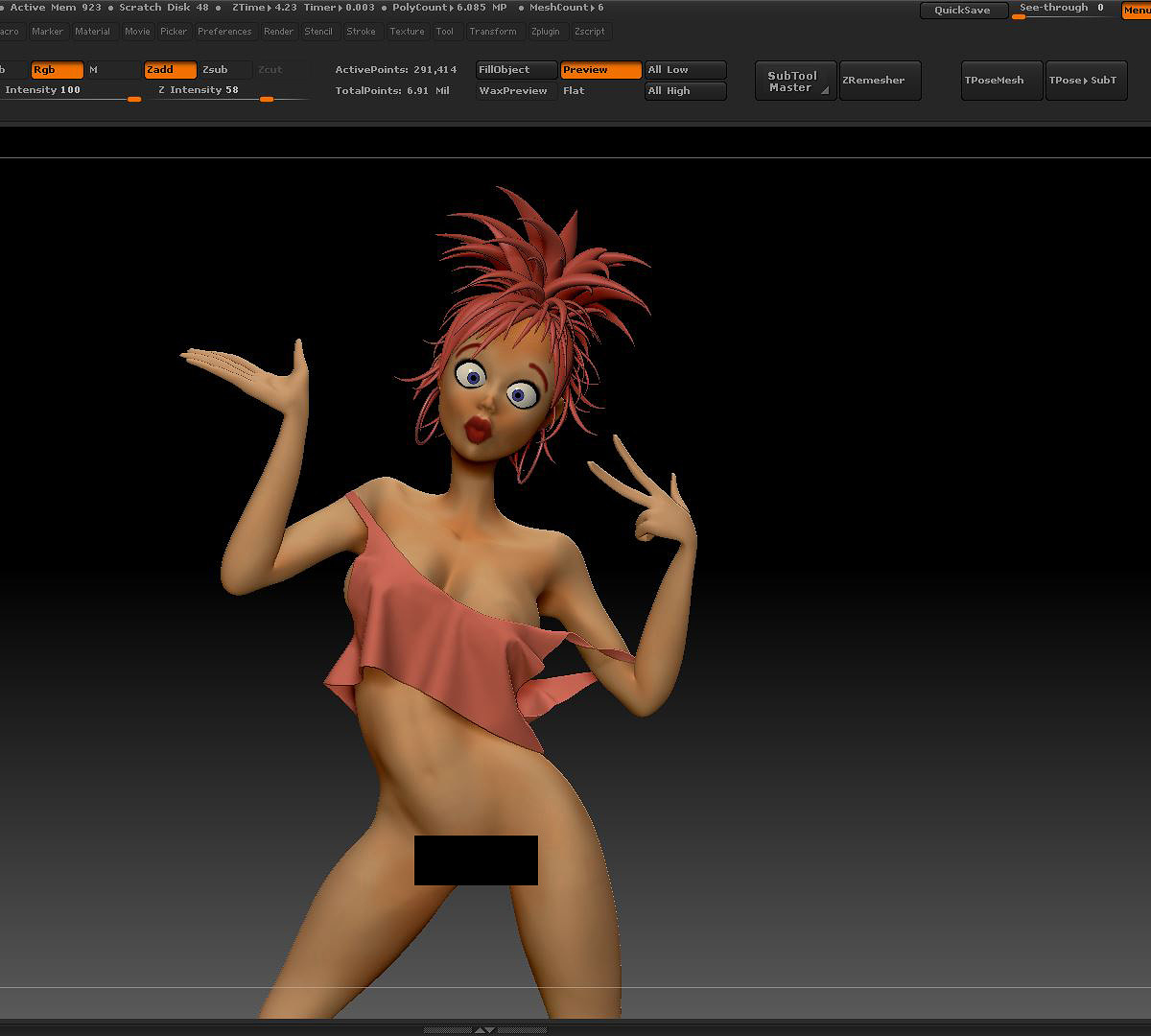Adjust the See-through slider
This screenshot has height=1036, width=1151.
tap(1063, 11)
